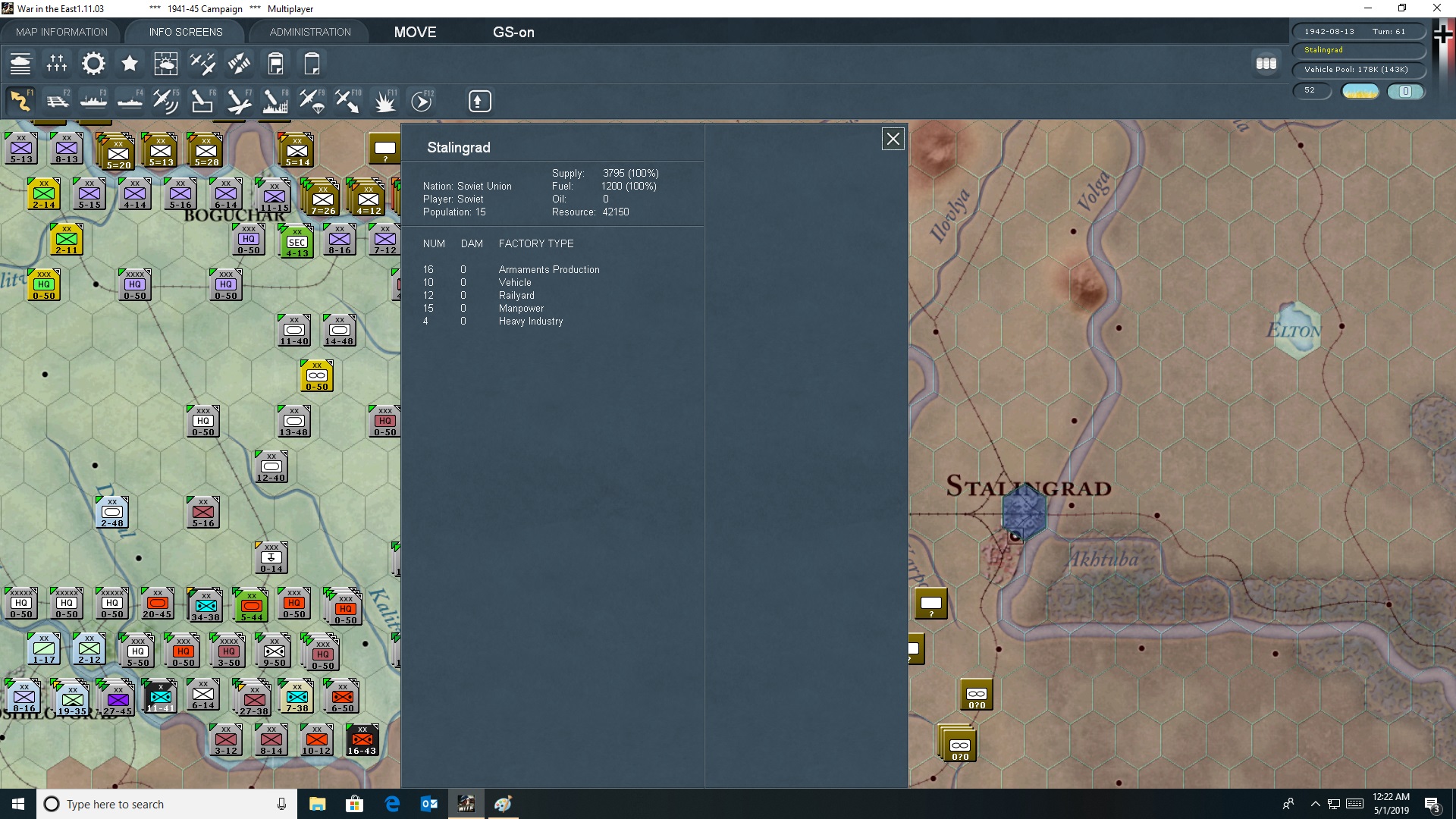Select Naval transport F3 ship icon

click(93, 101)
